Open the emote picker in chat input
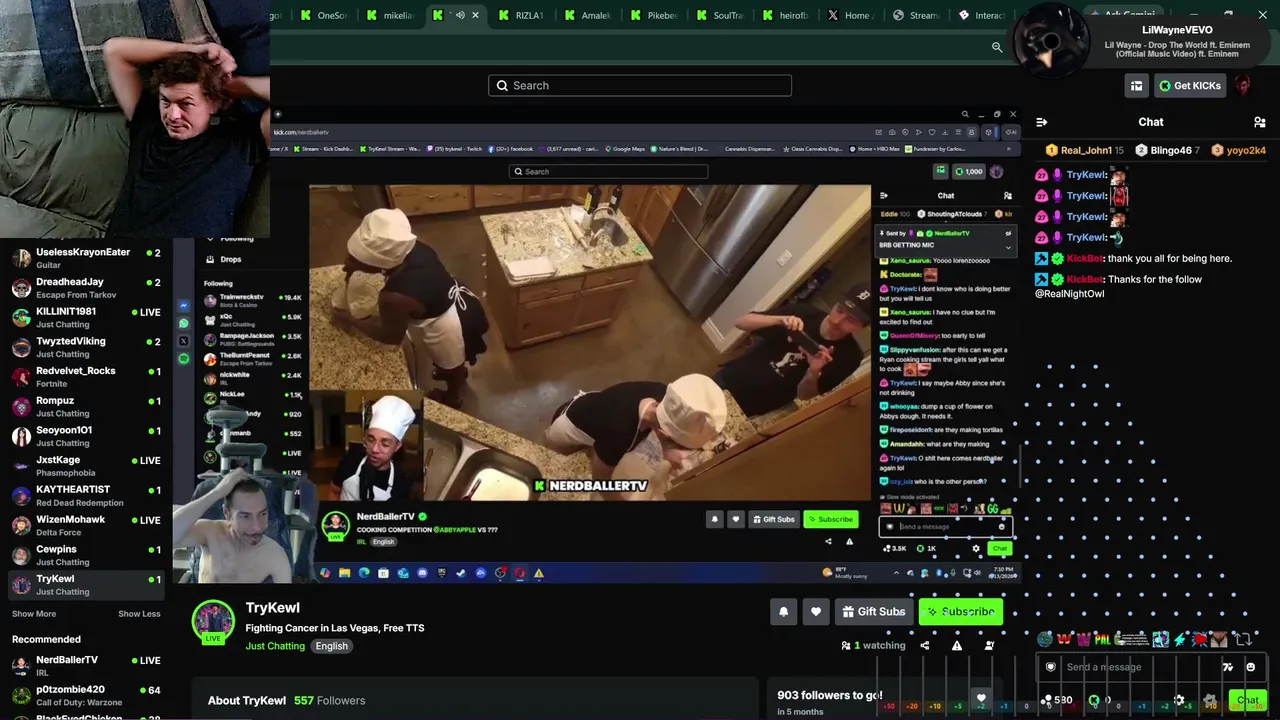 [1251, 667]
